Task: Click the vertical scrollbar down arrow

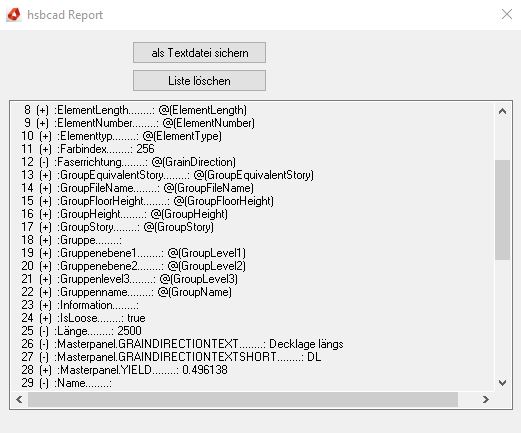Action: tap(502, 383)
